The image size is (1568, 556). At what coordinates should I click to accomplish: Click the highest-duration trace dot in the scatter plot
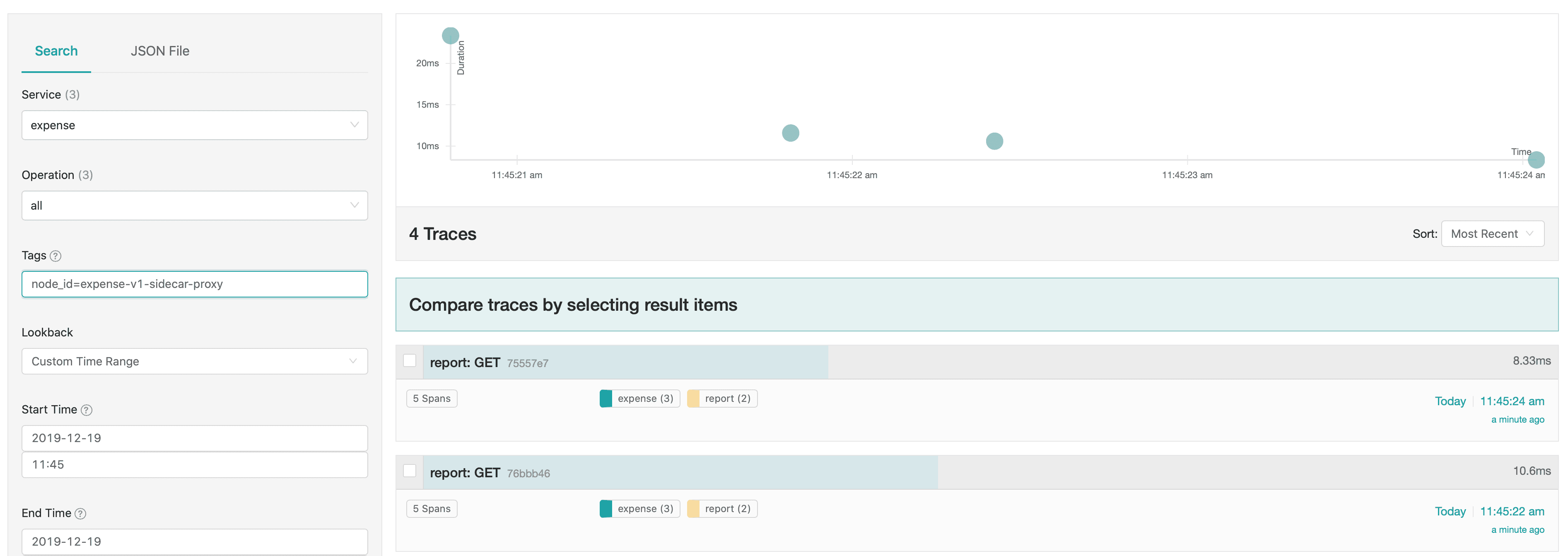[x=450, y=35]
